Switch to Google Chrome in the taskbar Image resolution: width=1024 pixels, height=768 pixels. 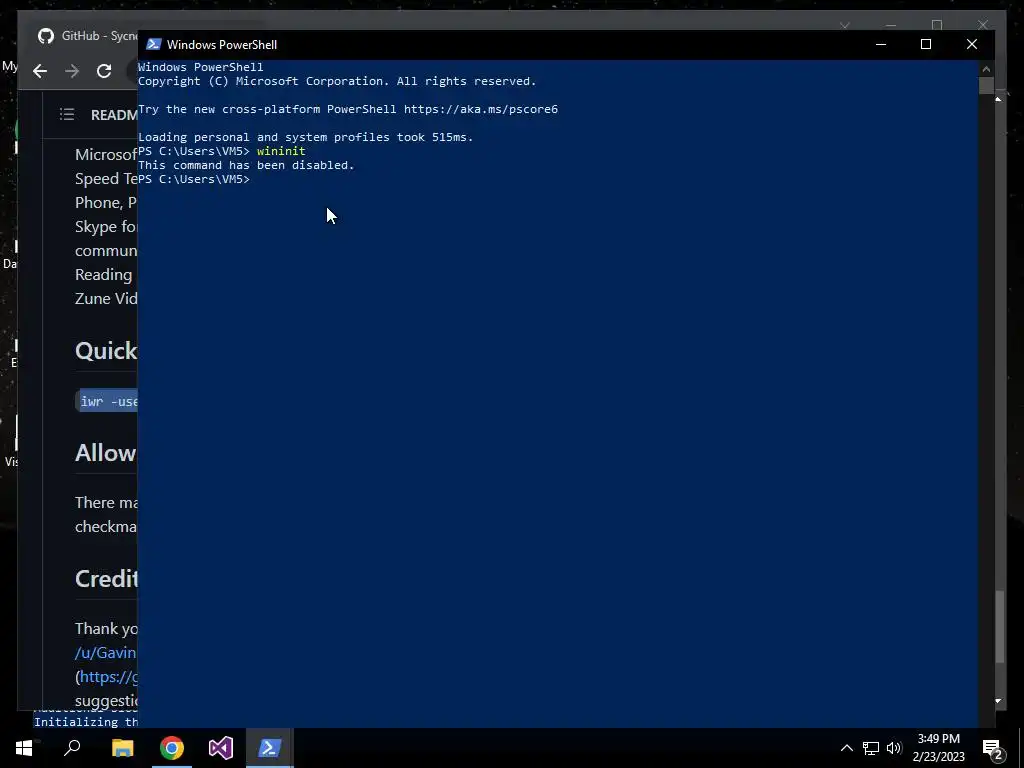click(x=172, y=748)
